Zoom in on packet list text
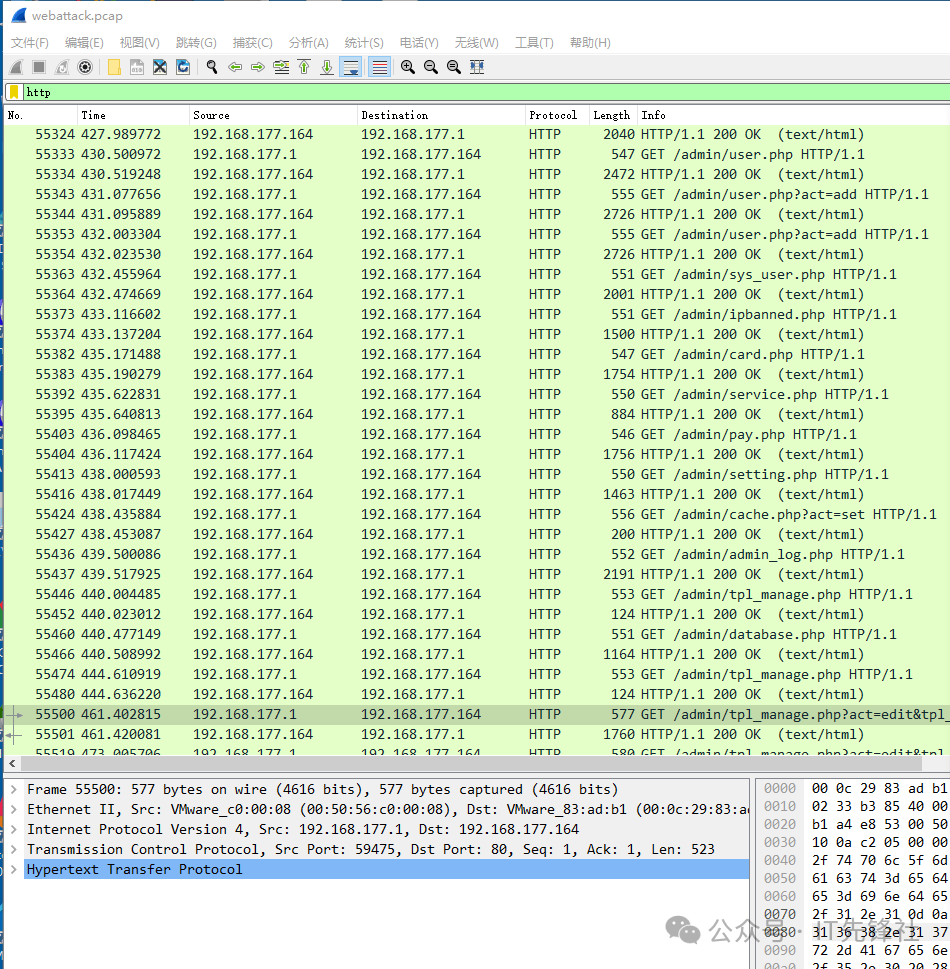Screen dimensions: 950x969 (x=408, y=67)
